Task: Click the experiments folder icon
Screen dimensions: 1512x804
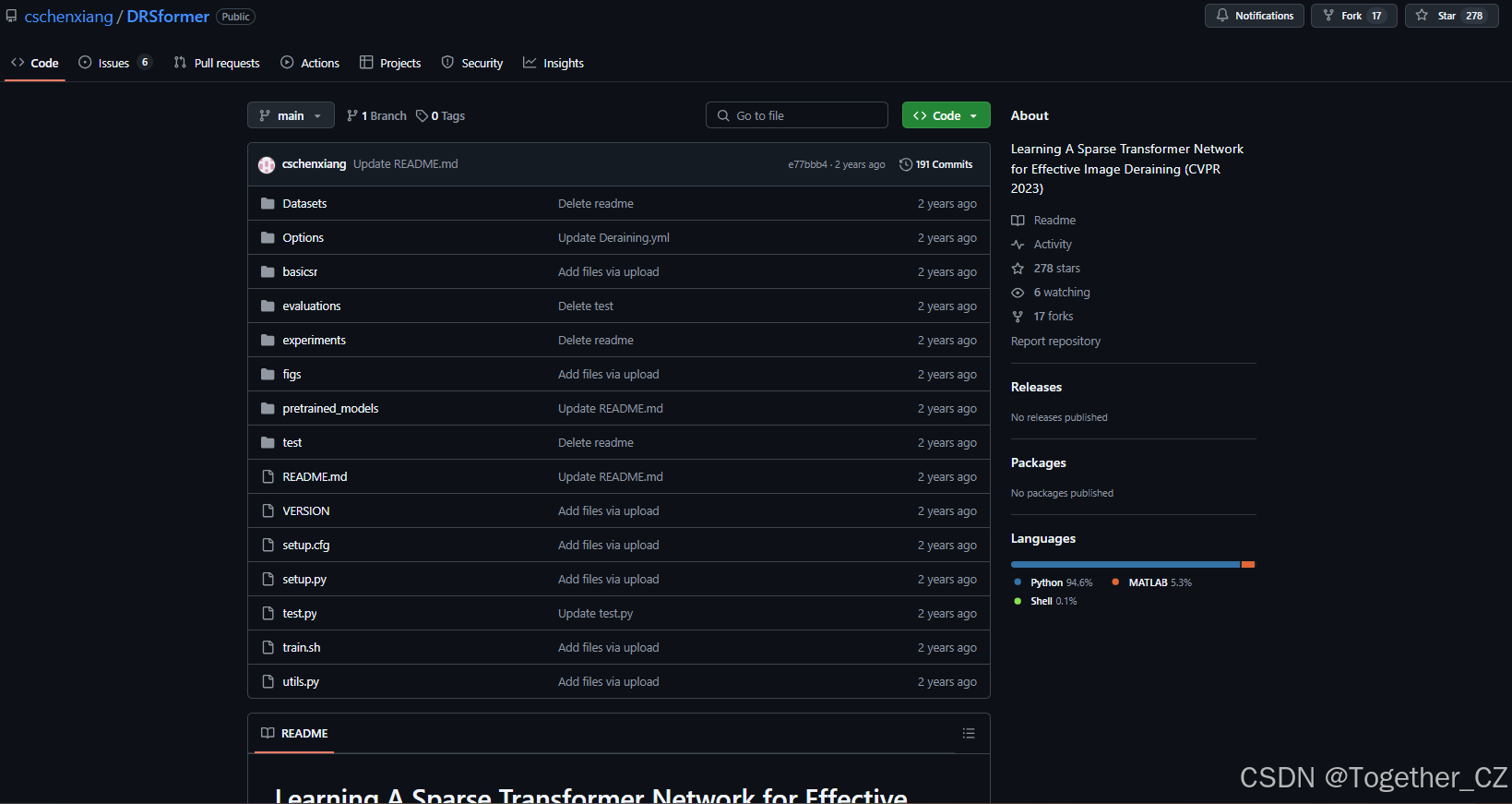Action: tap(268, 340)
